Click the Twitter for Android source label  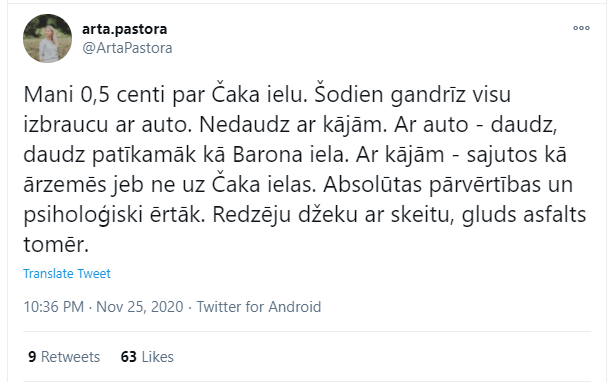[x=258, y=307]
